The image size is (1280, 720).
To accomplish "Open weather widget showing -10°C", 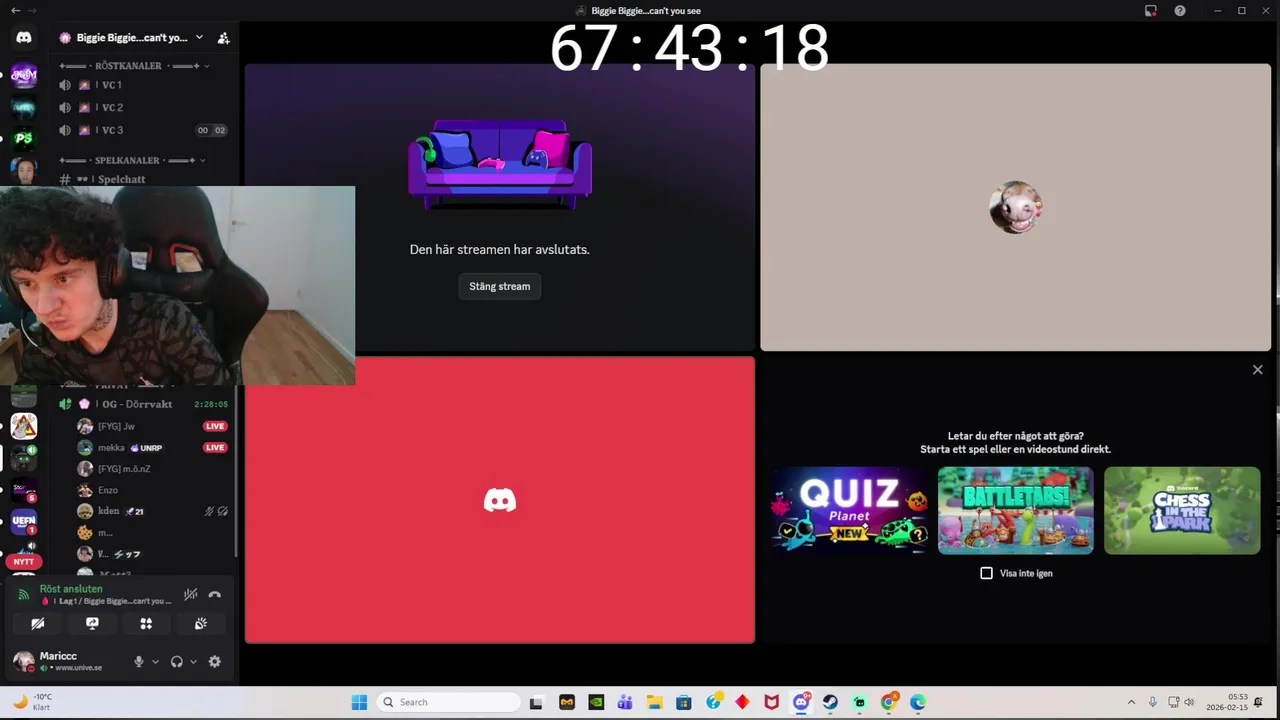I will (x=32, y=702).
